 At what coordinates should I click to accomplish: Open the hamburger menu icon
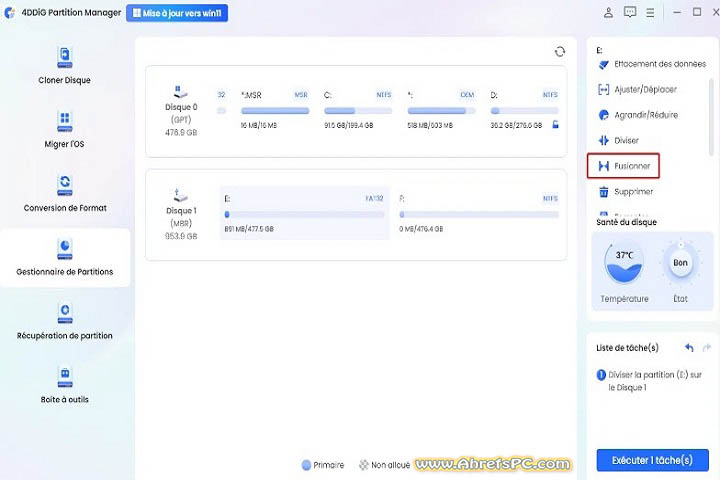pos(650,13)
